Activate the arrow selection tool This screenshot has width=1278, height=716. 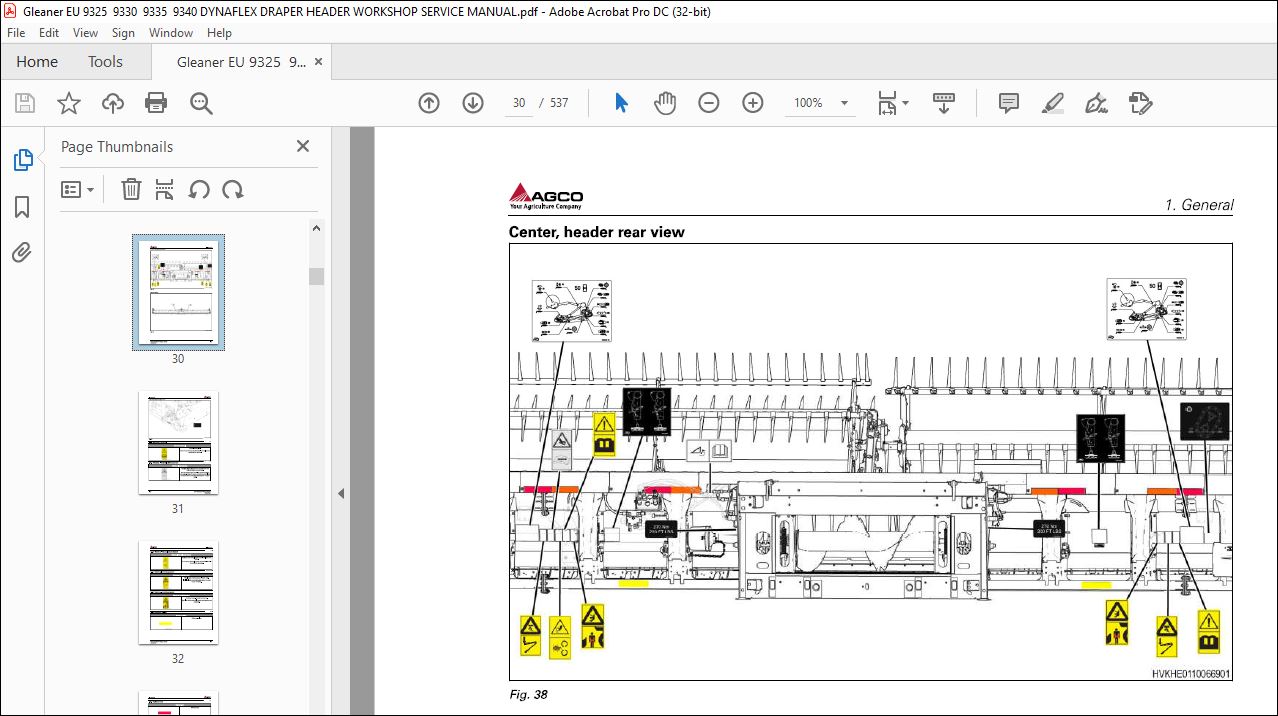pos(621,103)
